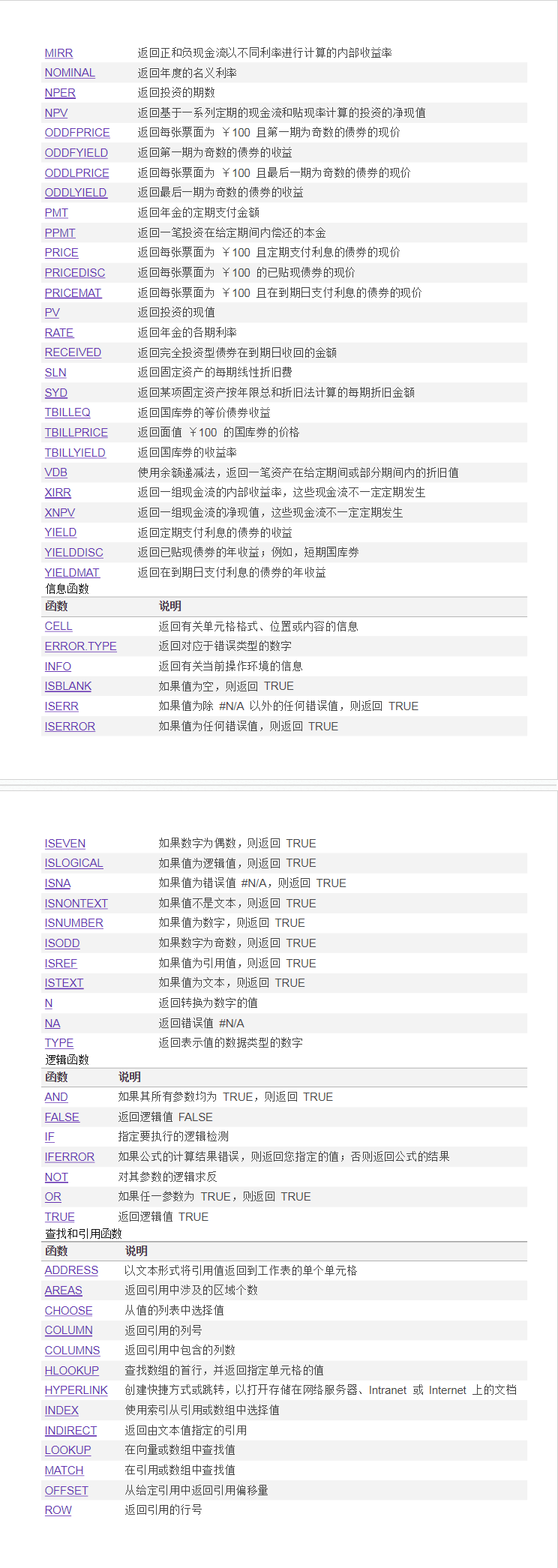This screenshot has height=1568, width=558.
Task: Click the PV function link
Action: [52, 313]
